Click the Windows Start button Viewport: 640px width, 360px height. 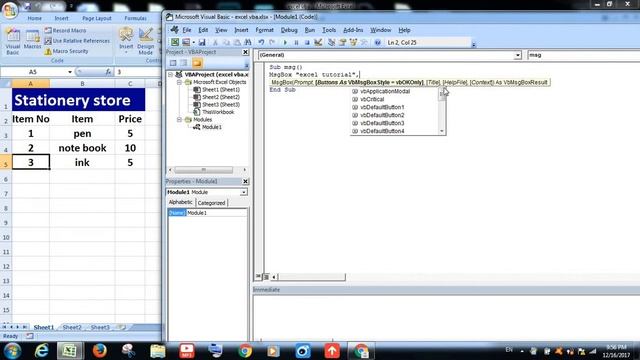coord(12,351)
